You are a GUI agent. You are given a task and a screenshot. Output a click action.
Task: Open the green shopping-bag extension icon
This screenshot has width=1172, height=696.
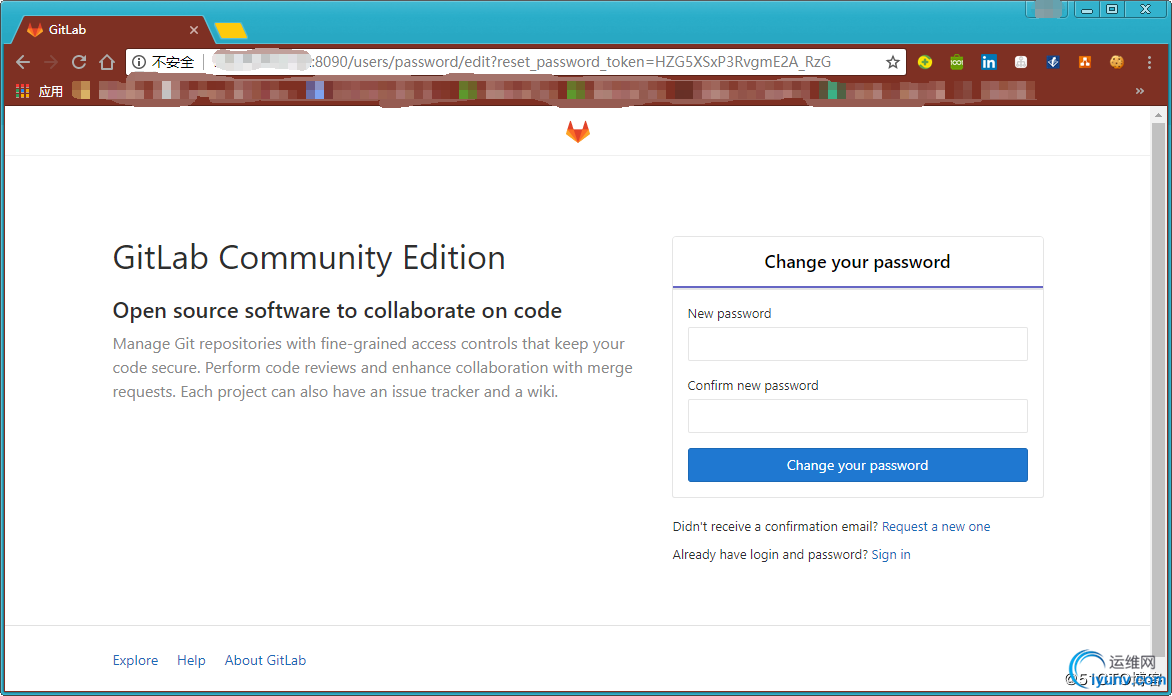tap(957, 62)
